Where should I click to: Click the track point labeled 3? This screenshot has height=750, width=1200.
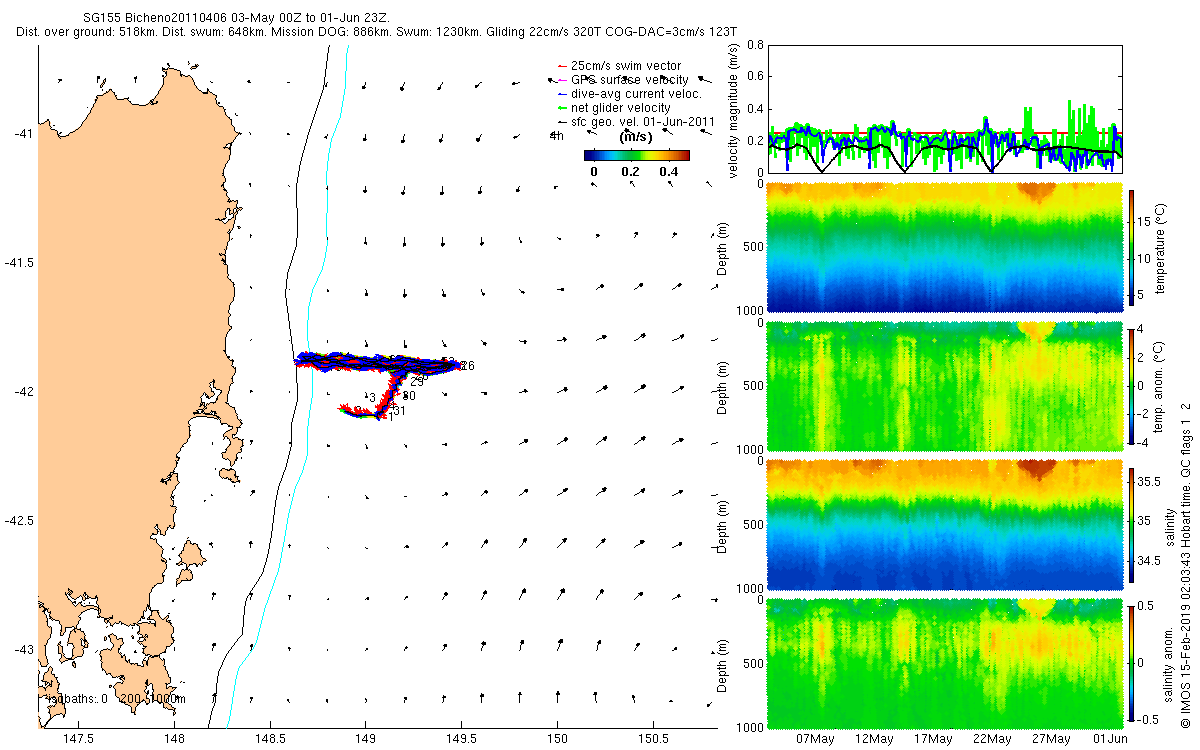(x=371, y=398)
